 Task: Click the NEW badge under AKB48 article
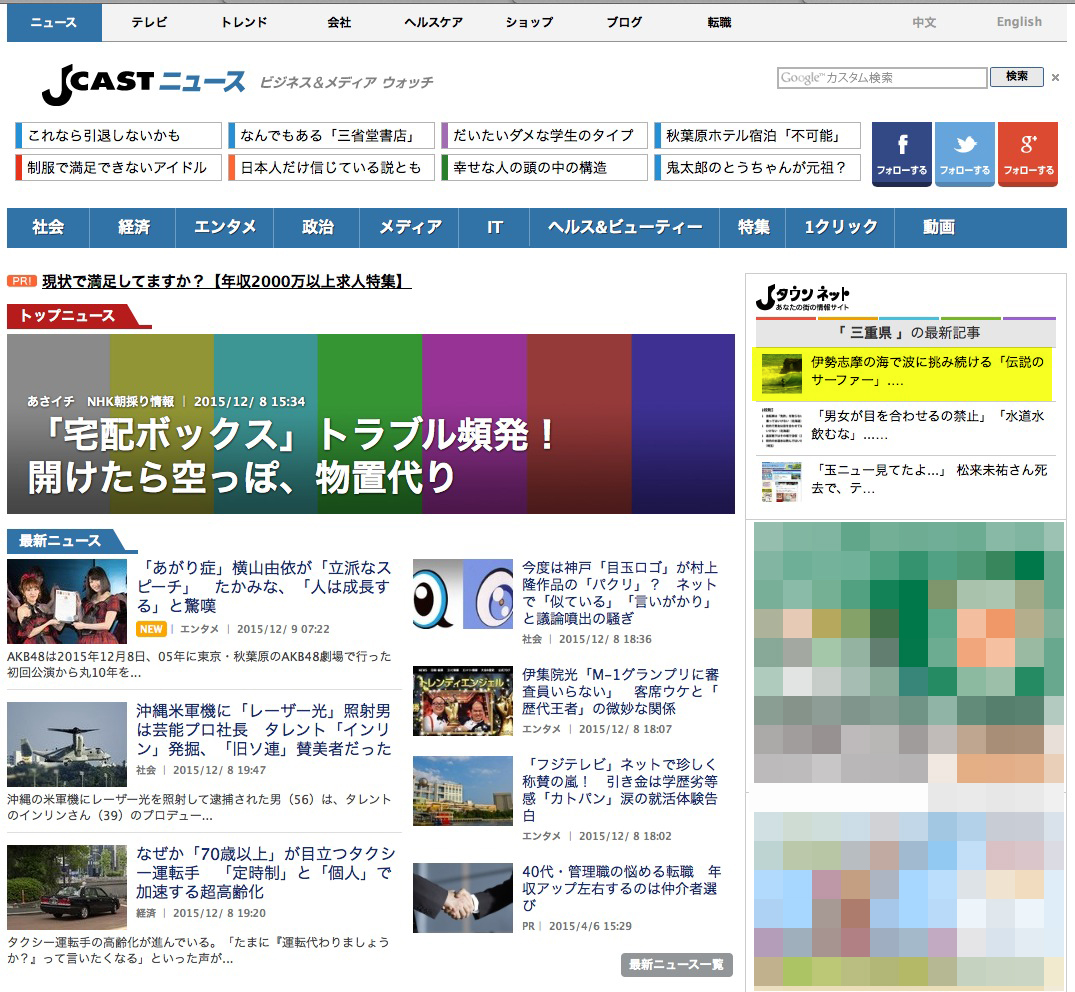click(151, 629)
